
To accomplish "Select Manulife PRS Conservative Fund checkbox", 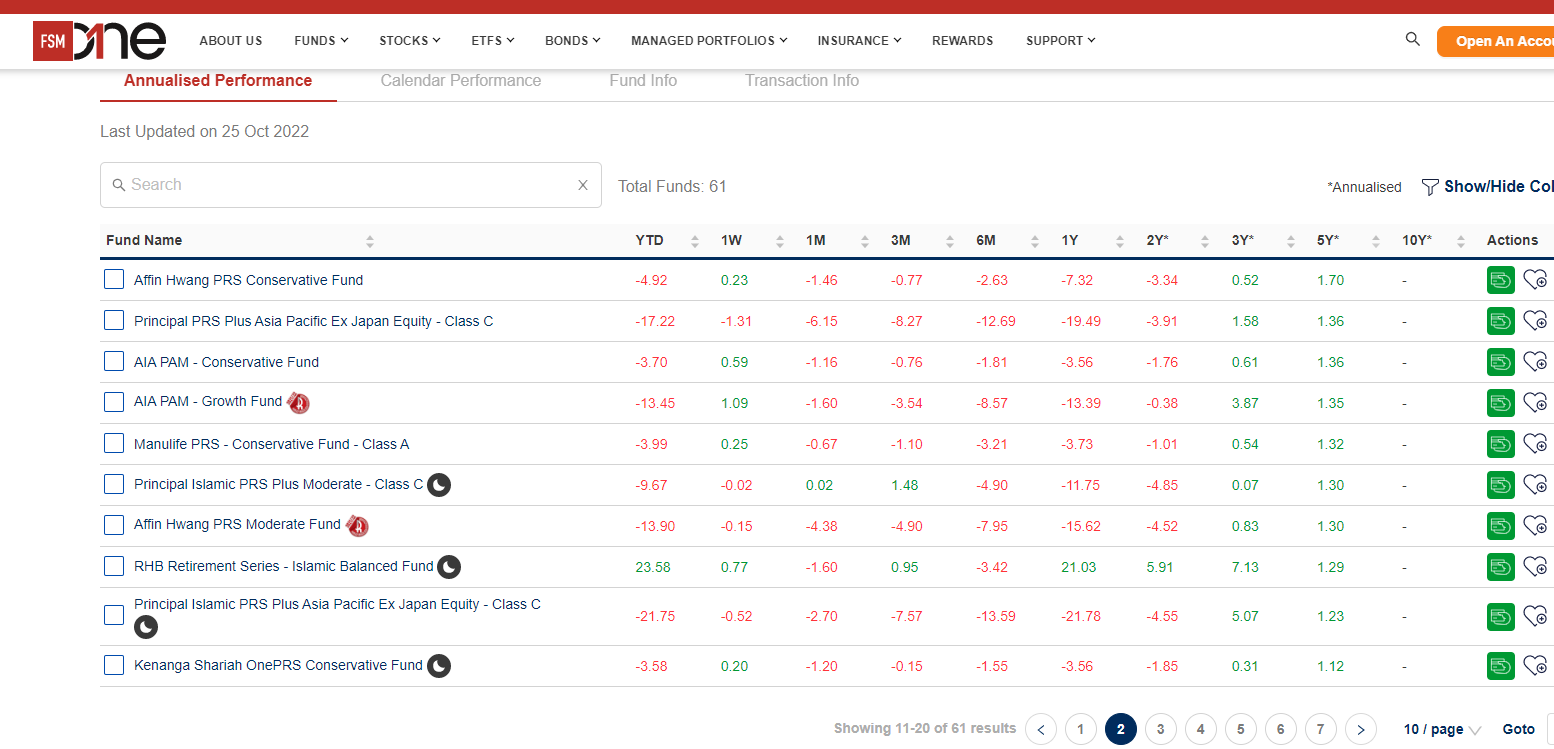I will click(x=114, y=444).
